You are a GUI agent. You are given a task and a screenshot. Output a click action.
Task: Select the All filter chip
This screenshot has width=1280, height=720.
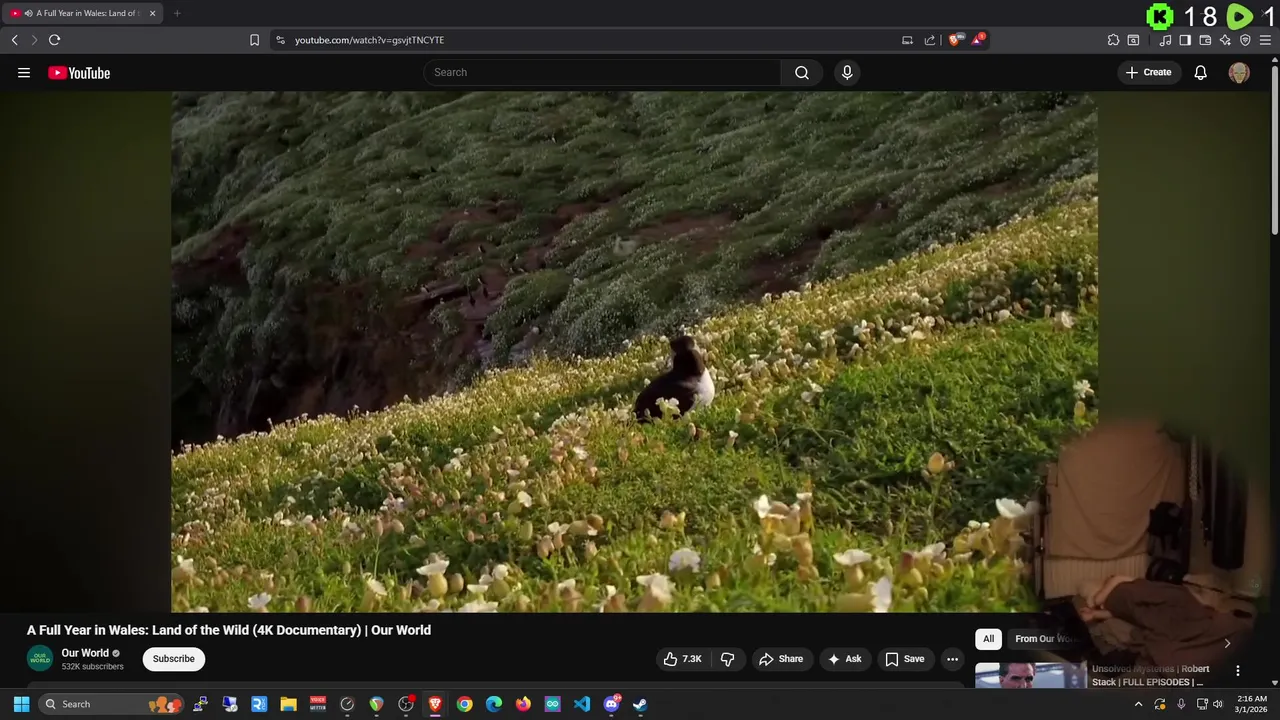988,639
